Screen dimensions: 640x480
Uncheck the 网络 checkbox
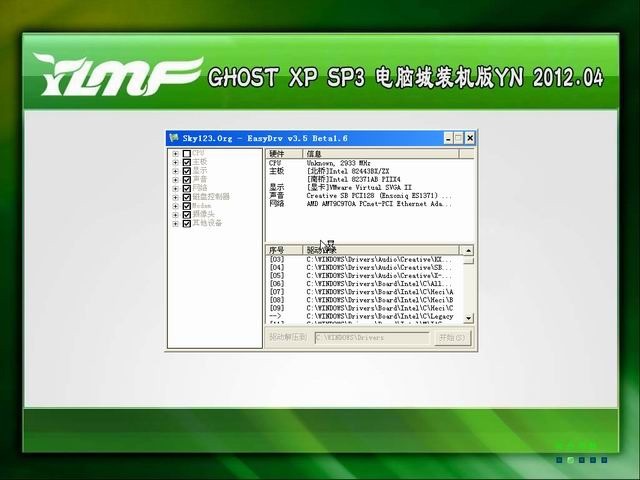point(187,189)
